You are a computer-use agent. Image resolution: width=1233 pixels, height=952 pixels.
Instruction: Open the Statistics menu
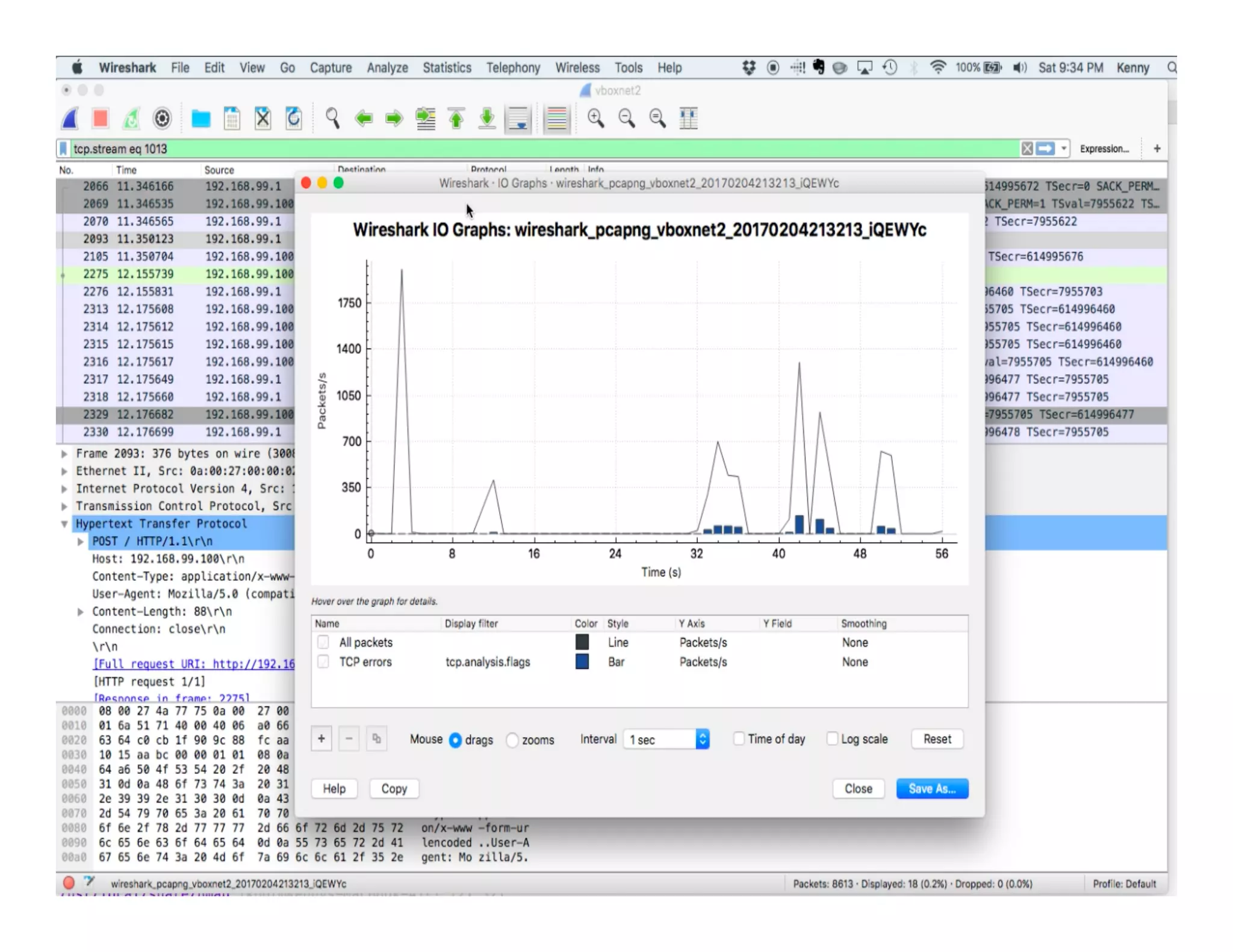[447, 68]
